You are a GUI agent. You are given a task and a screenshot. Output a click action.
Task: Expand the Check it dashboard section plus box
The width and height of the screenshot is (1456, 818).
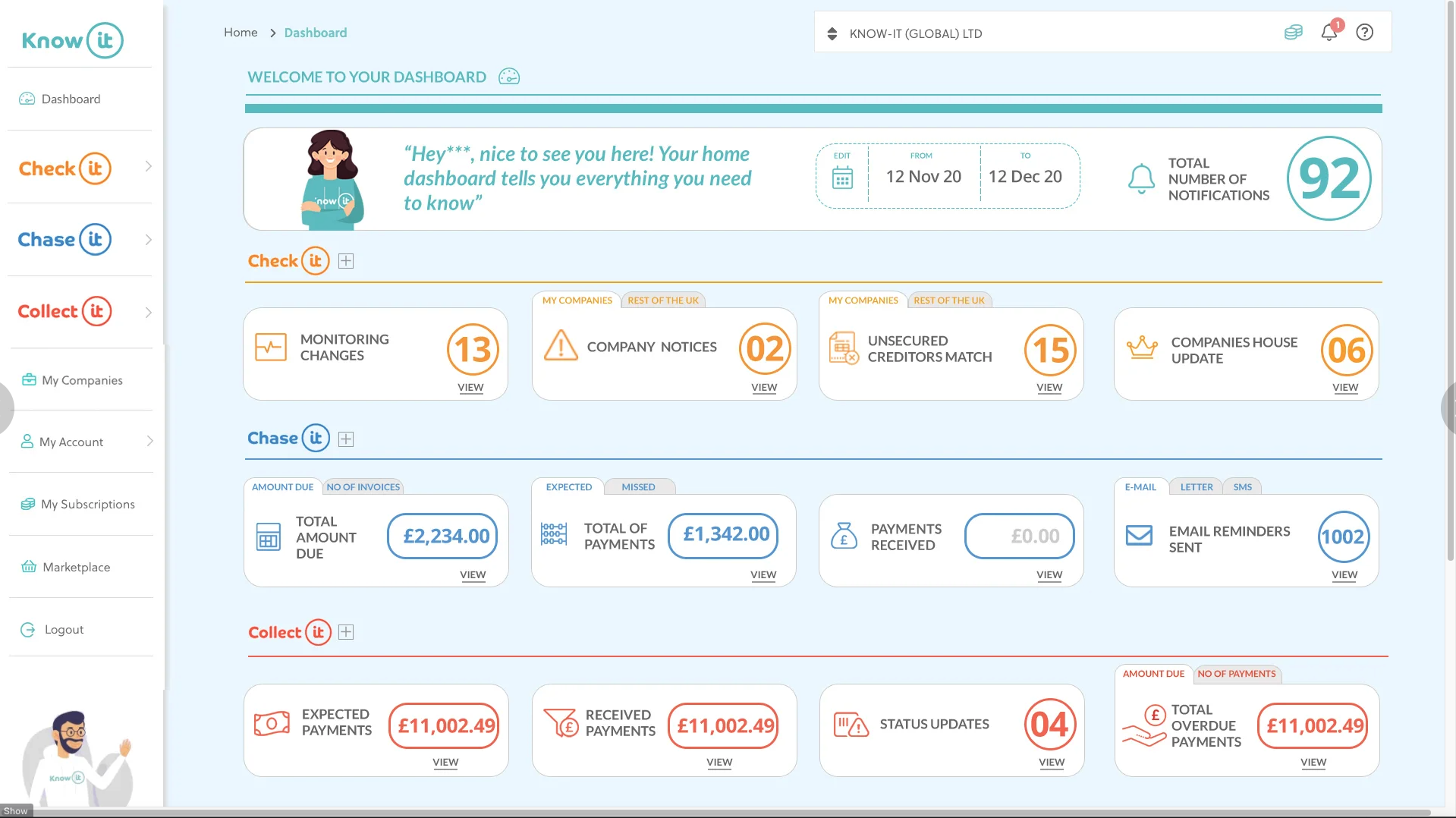point(346,261)
